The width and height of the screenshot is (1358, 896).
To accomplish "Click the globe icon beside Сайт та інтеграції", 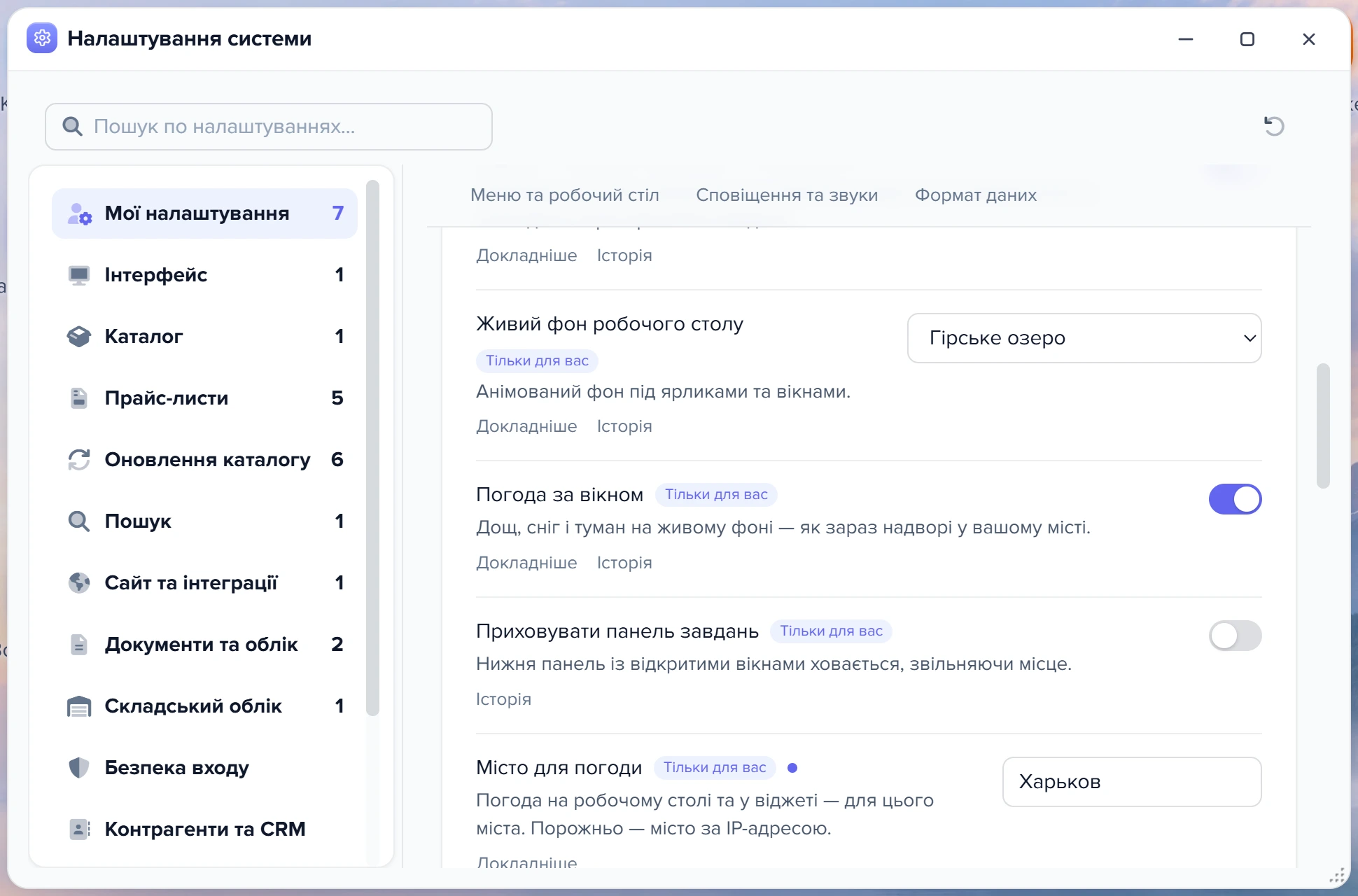I will tap(79, 583).
